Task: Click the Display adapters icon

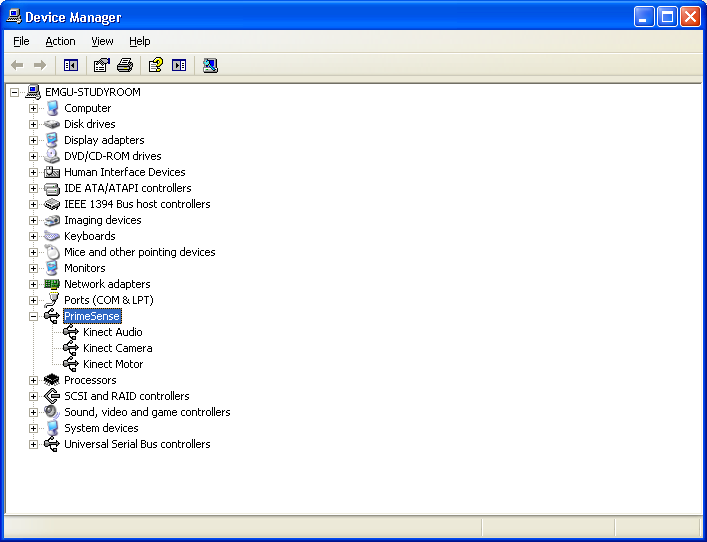Action: point(52,140)
